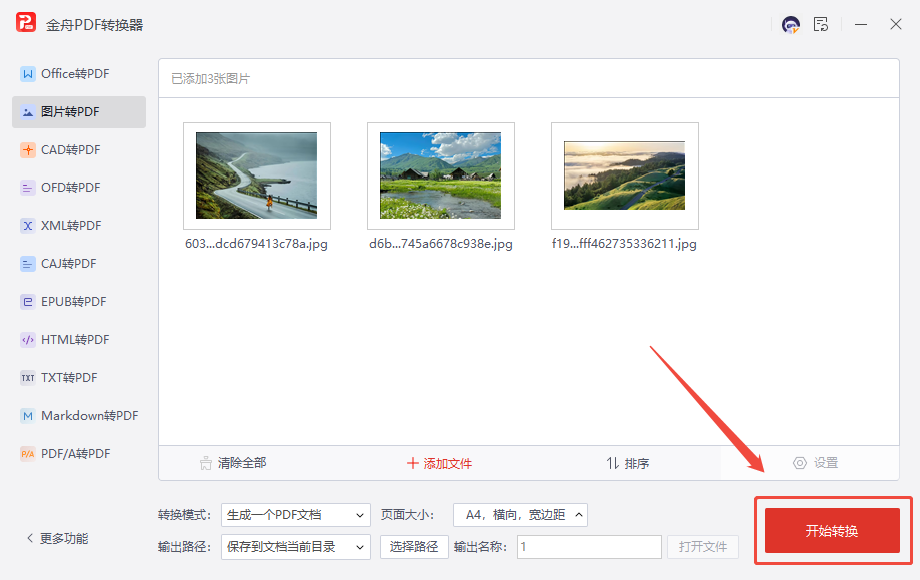Click the CAD转PDF orange icon

(x=28, y=150)
